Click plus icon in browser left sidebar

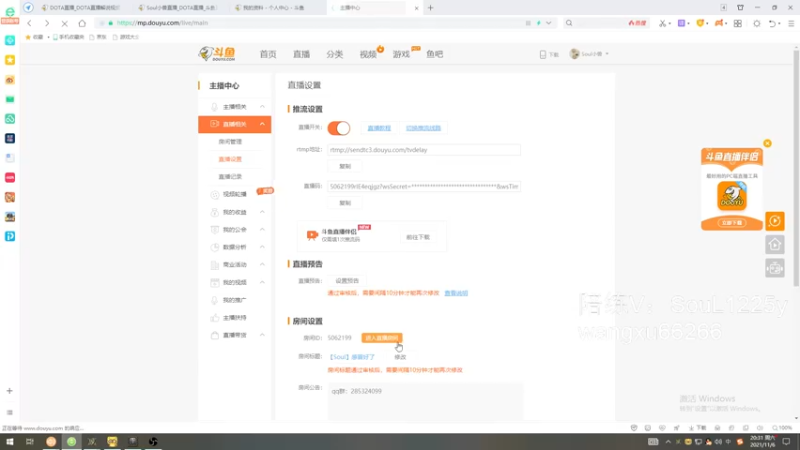tap(10, 391)
